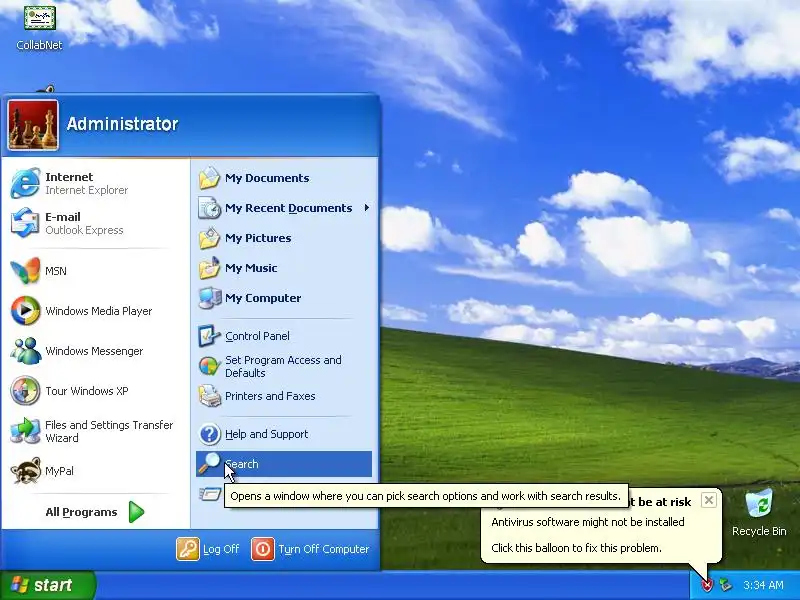Select the My Computer menu entry text
This screenshot has height=600, width=800.
pyautogui.click(x=263, y=298)
